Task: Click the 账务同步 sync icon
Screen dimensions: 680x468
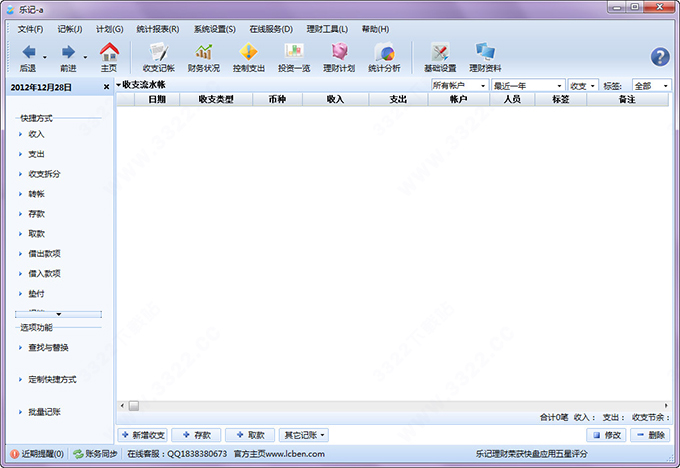Action: [78, 454]
